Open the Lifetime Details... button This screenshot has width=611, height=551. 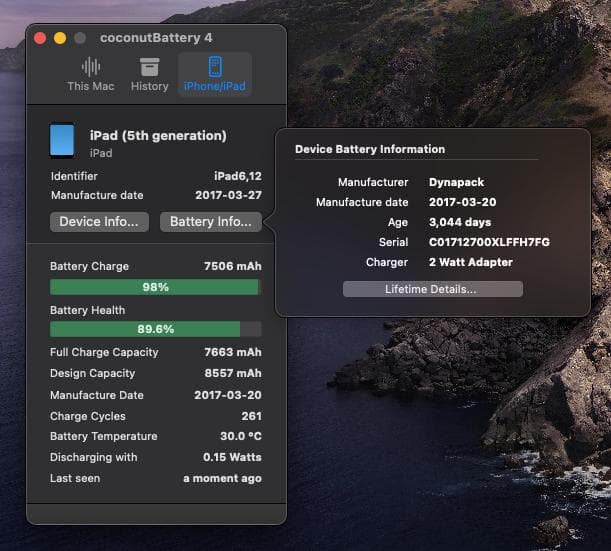click(433, 289)
